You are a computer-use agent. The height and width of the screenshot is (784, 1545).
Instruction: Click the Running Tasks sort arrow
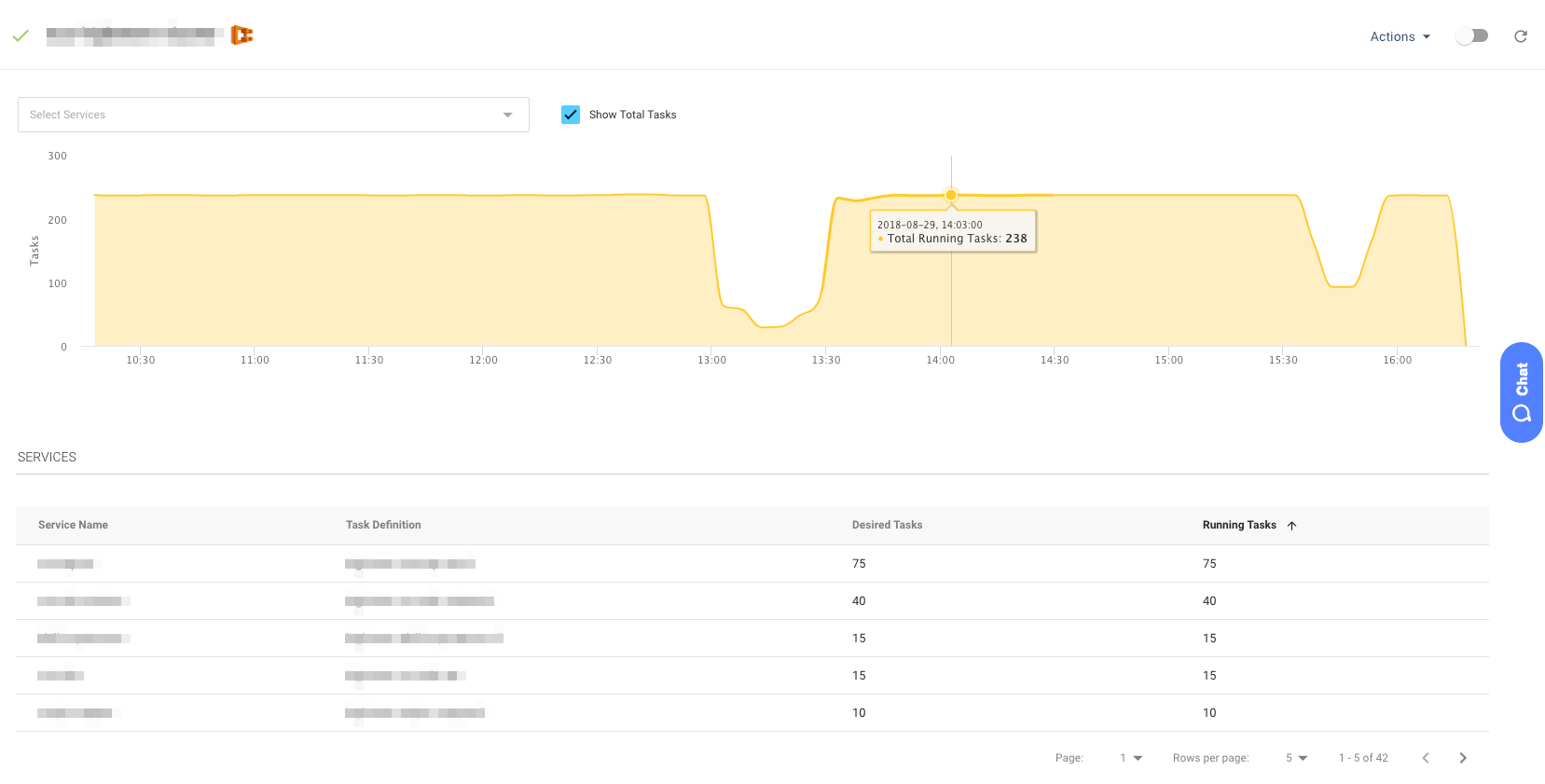pos(1291,526)
